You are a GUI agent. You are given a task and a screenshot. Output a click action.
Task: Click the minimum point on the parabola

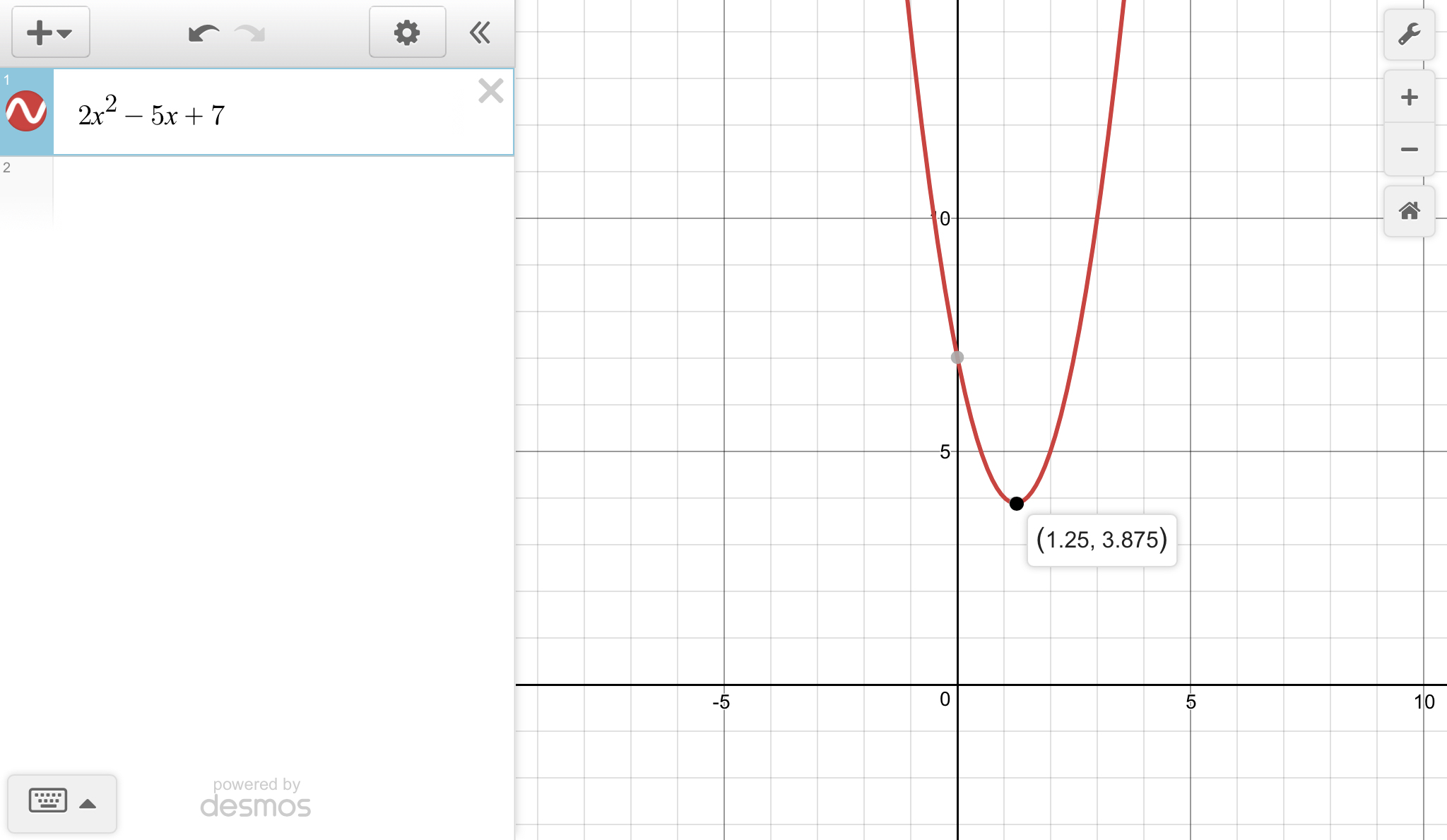pos(1016,504)
